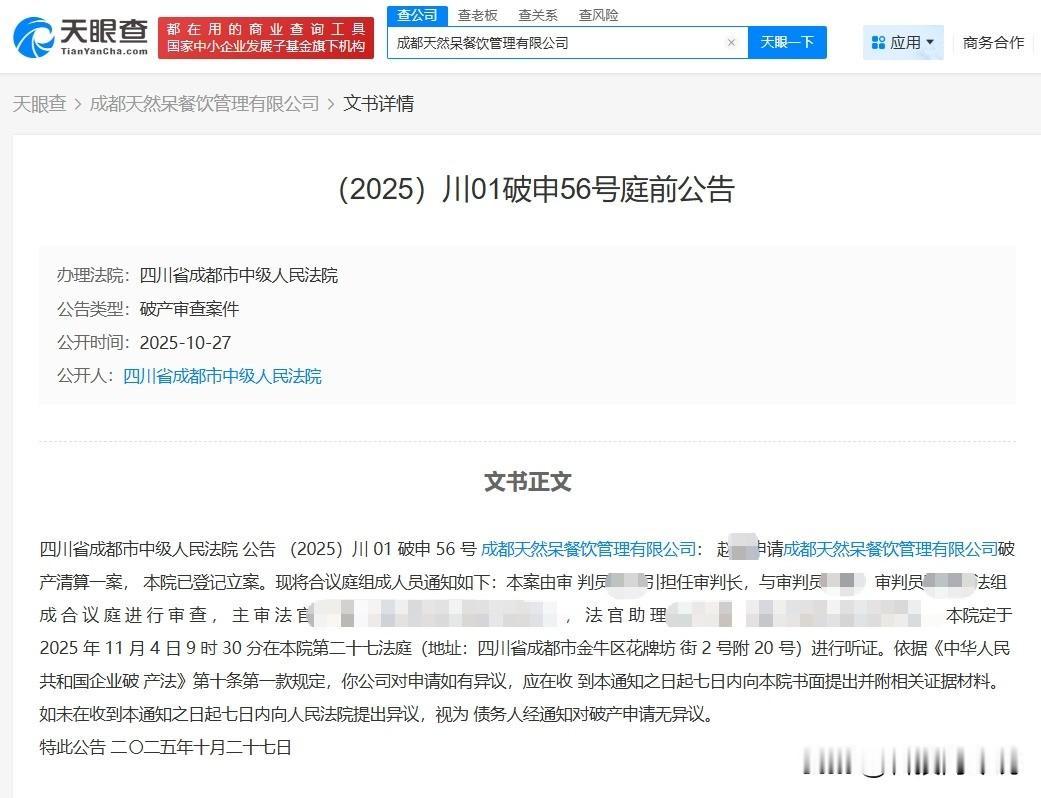
Task: Go to 天眼查 breadcrumb home
Action: pyautogui.click(x=40, y=104)
